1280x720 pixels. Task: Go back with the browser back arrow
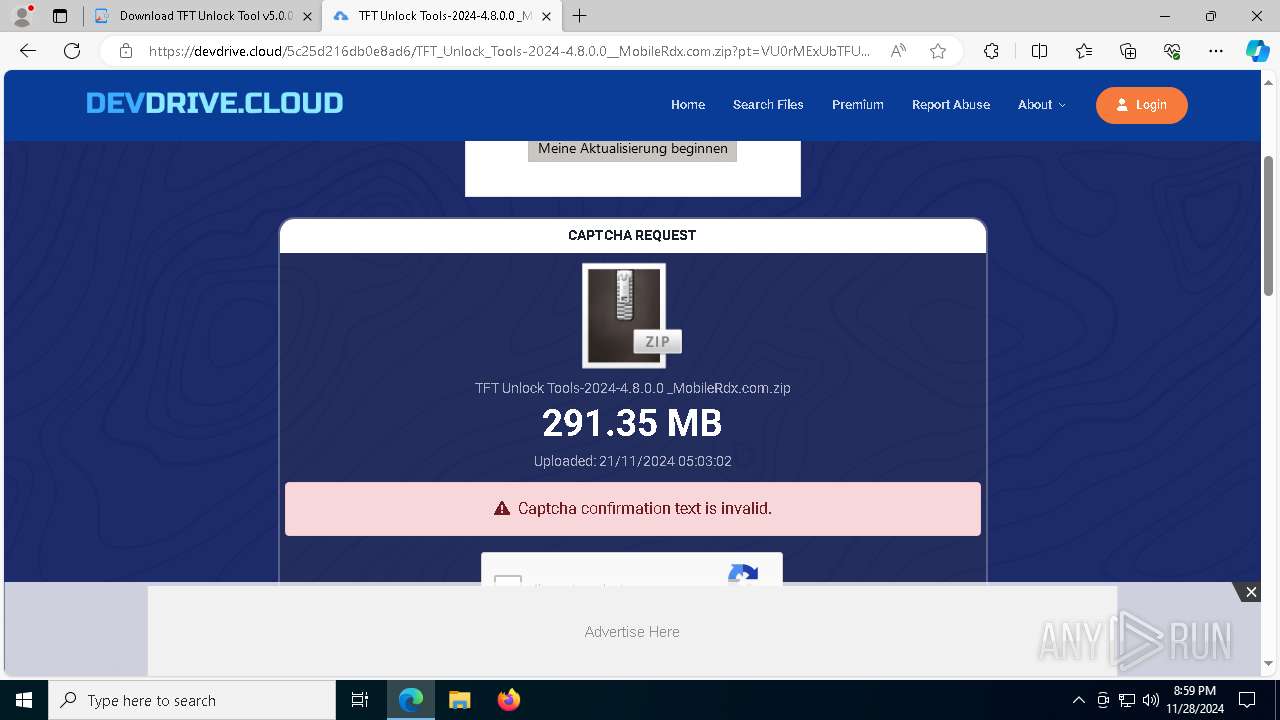click(x=28, y=51)
